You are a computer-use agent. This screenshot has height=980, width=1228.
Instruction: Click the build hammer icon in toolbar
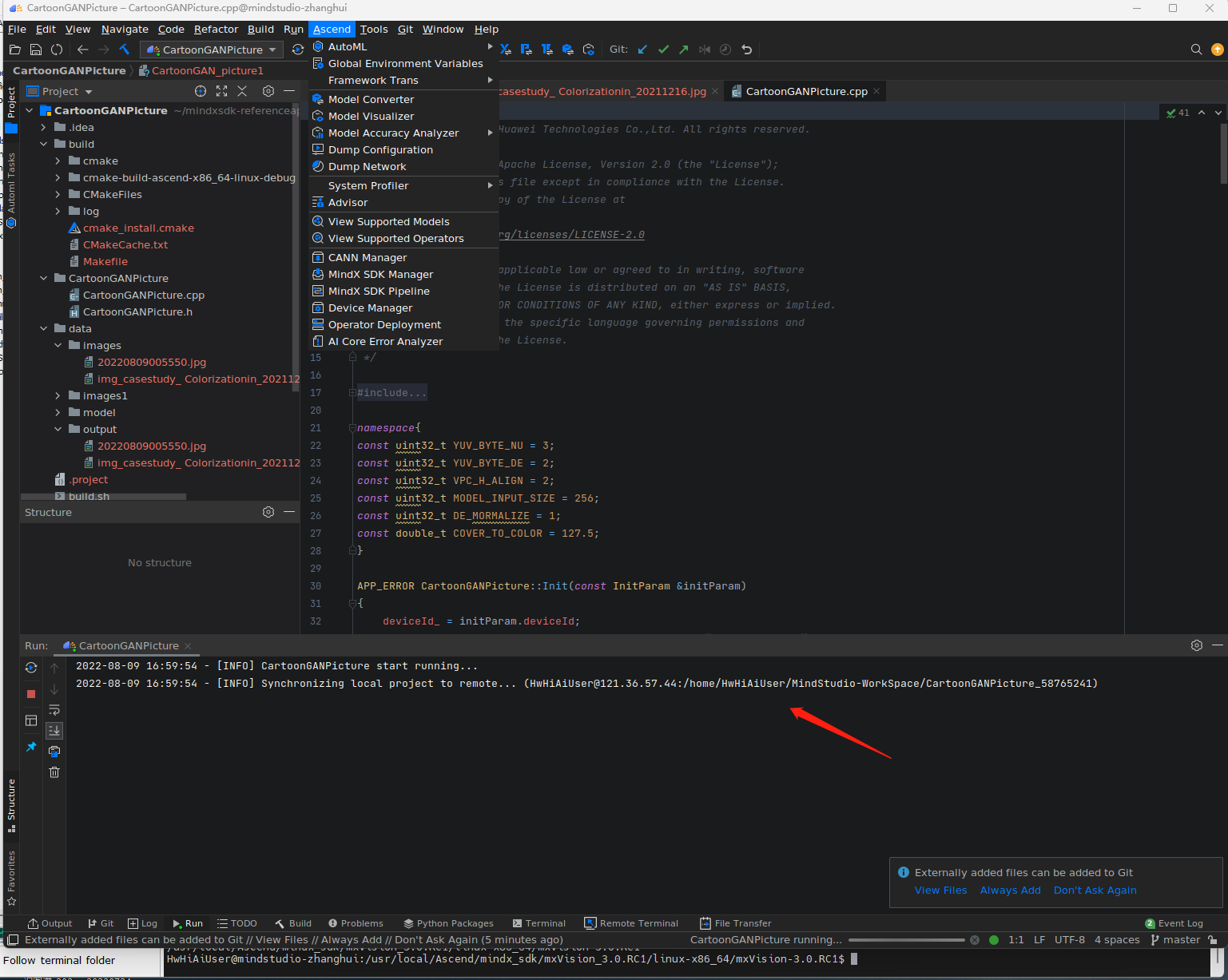click(x=125, y=50)
